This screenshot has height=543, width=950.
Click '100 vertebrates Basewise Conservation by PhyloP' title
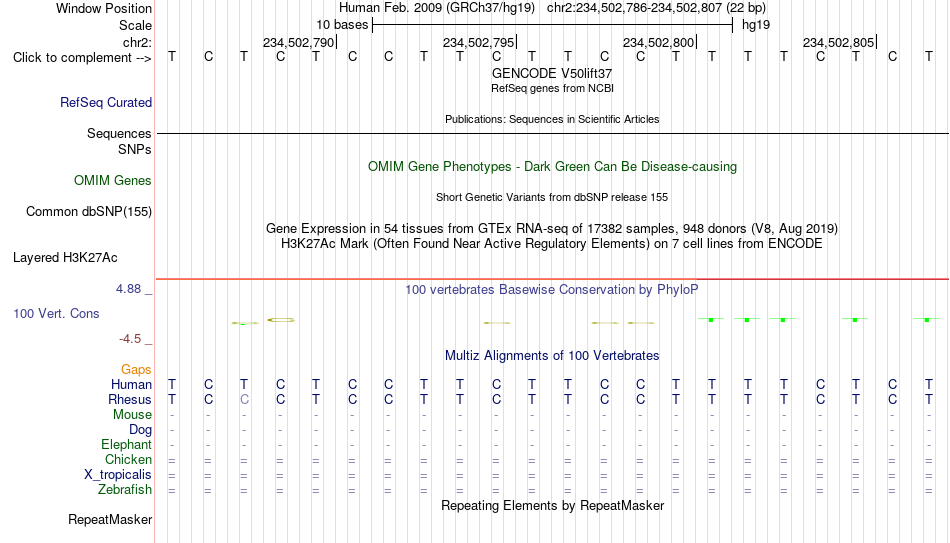(x=552, y=290)
